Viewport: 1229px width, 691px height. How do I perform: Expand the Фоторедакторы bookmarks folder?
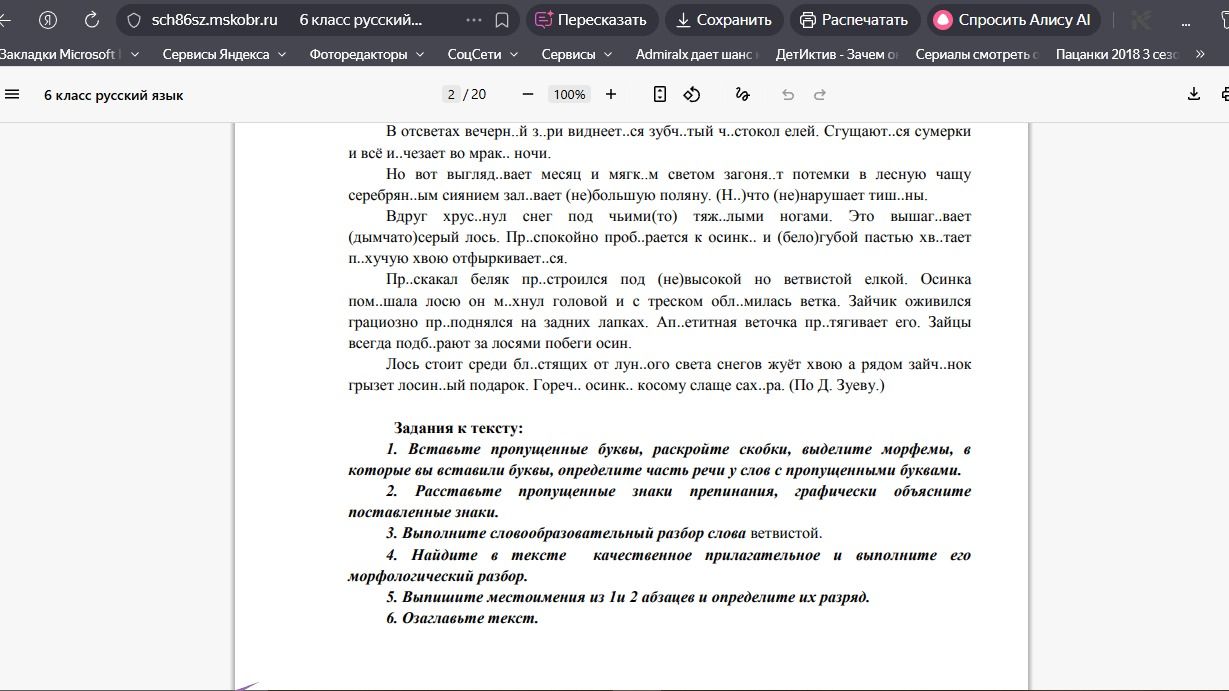click(367, 54)
